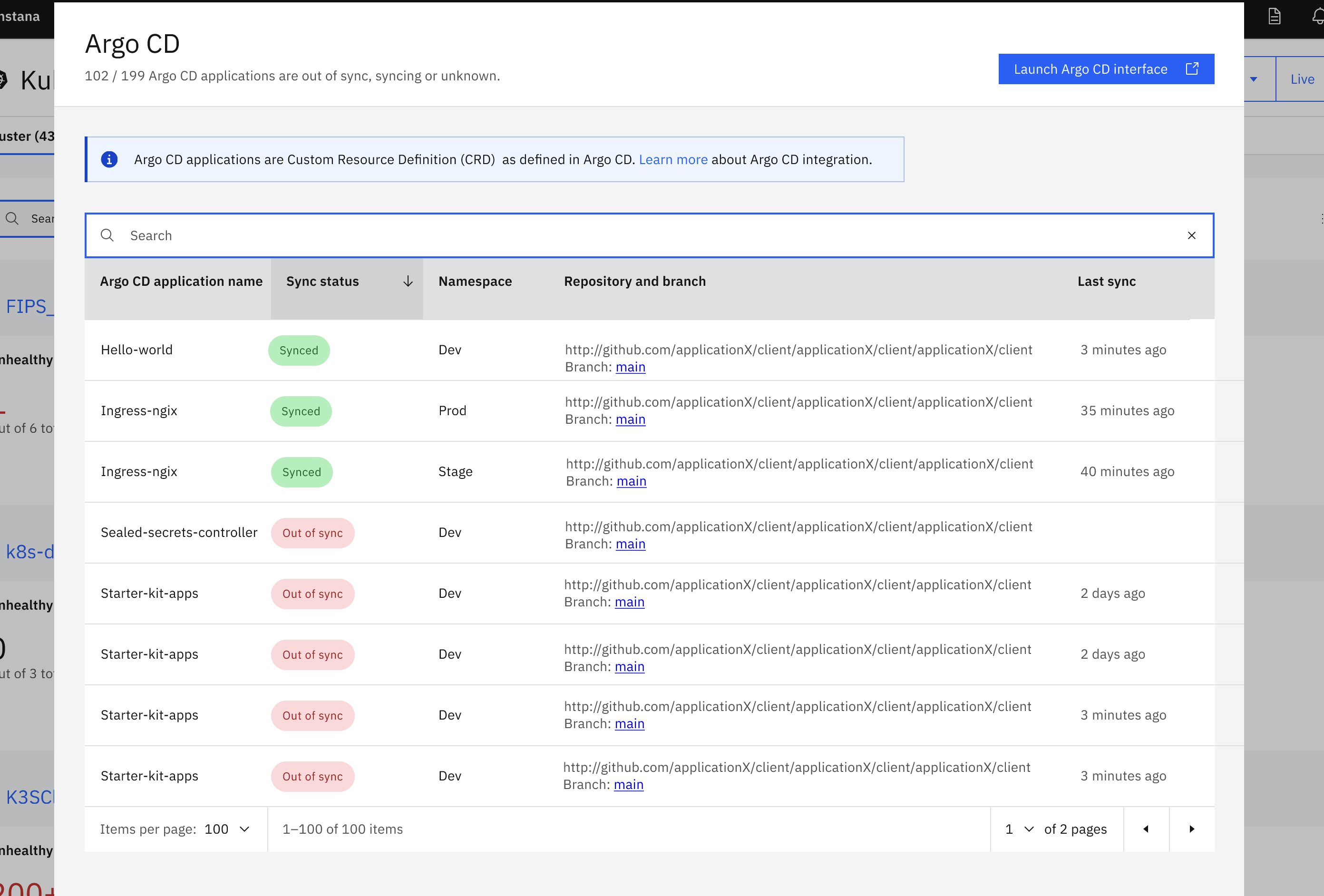Click the background Search field on left
The height and width of the screenshot is (896, 1324).
(x=28, y=219)
